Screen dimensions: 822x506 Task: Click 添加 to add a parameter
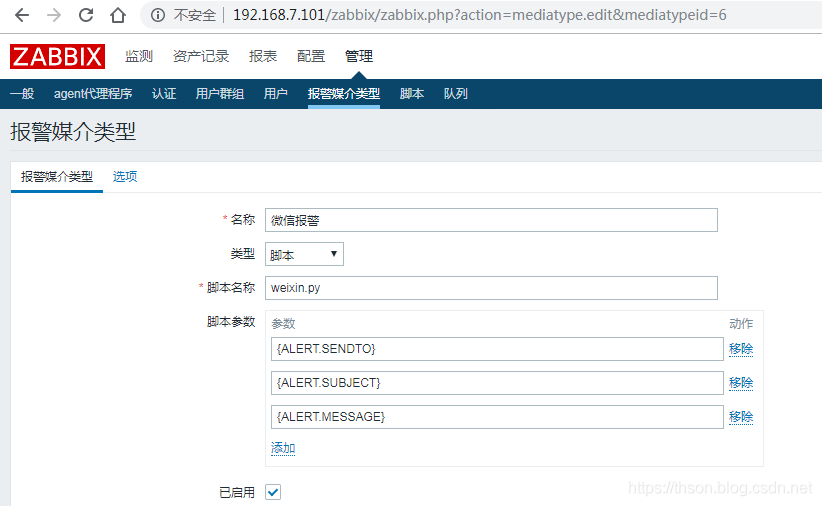283,448
